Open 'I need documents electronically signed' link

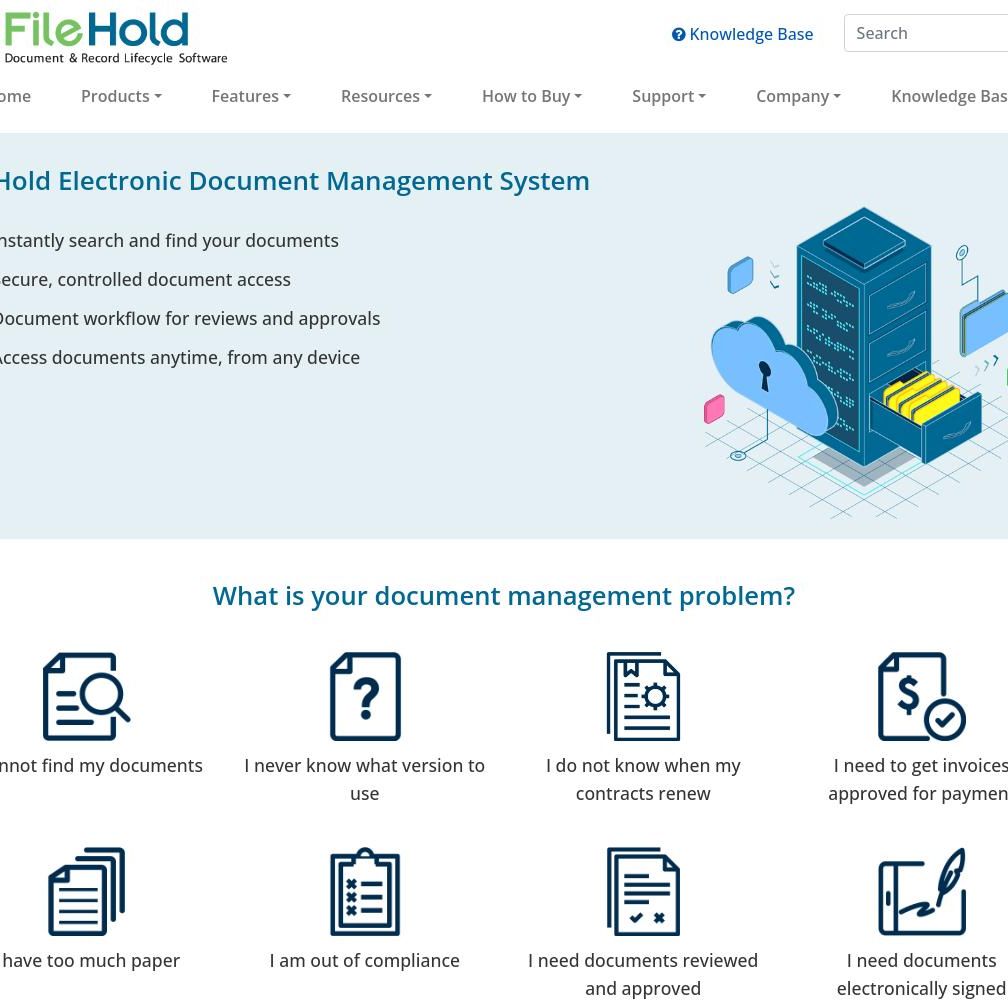[921, 974]
